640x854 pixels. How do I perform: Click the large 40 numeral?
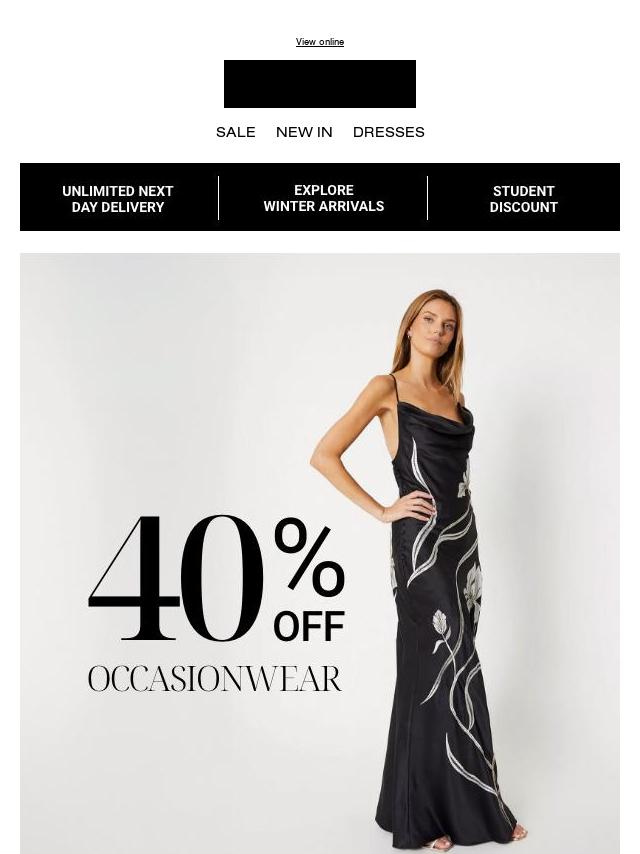tap(175, 578)
